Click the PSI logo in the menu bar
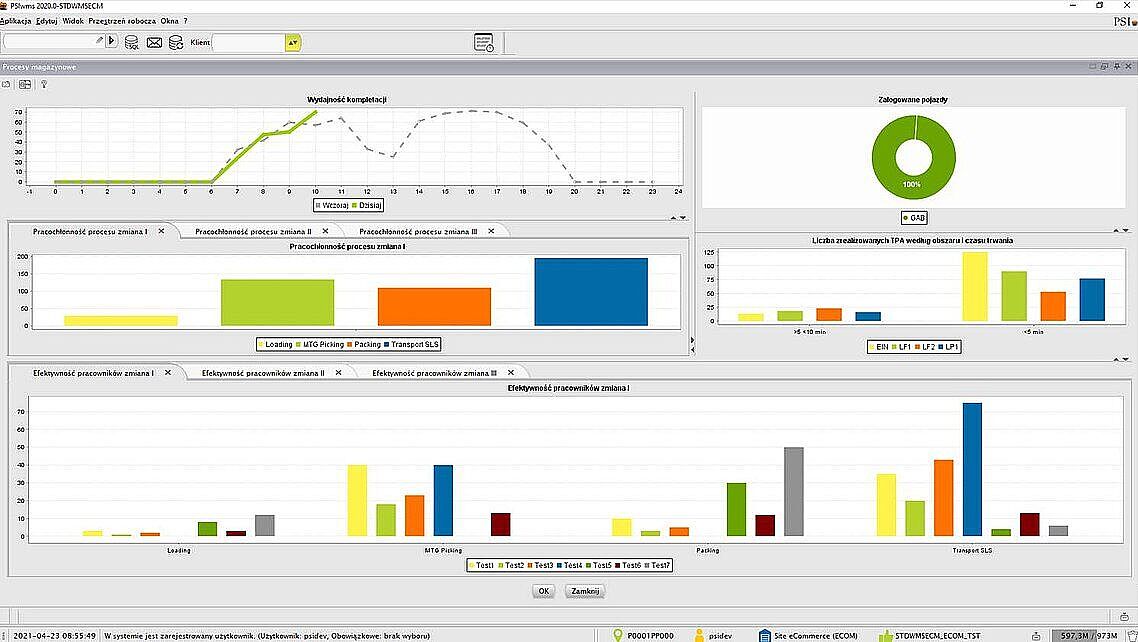 (x=1125, y=21)
